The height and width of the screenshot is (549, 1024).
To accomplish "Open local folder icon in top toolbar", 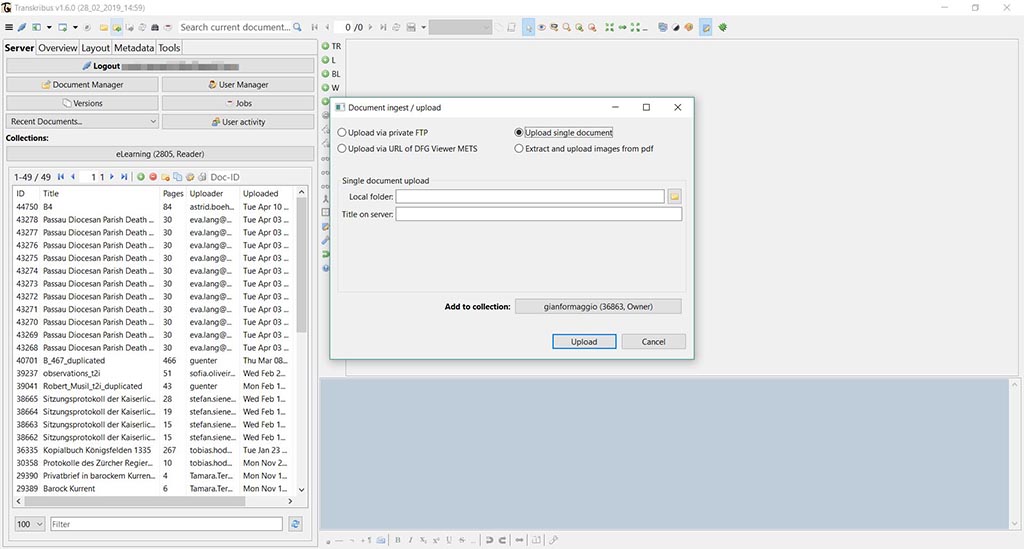I will click(x=103, y=27).
